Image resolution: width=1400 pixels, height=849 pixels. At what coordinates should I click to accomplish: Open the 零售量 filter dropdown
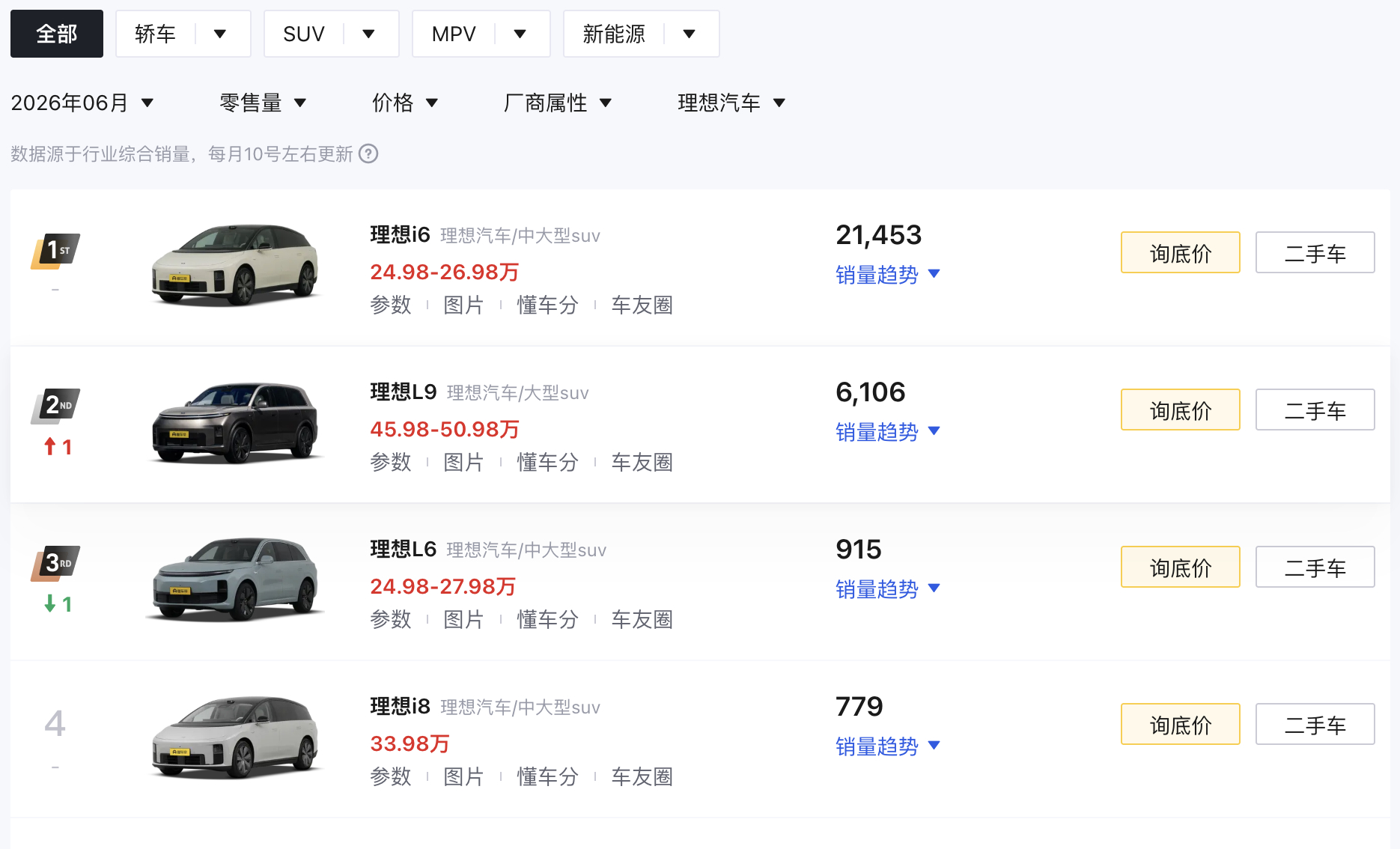(263, 103)
